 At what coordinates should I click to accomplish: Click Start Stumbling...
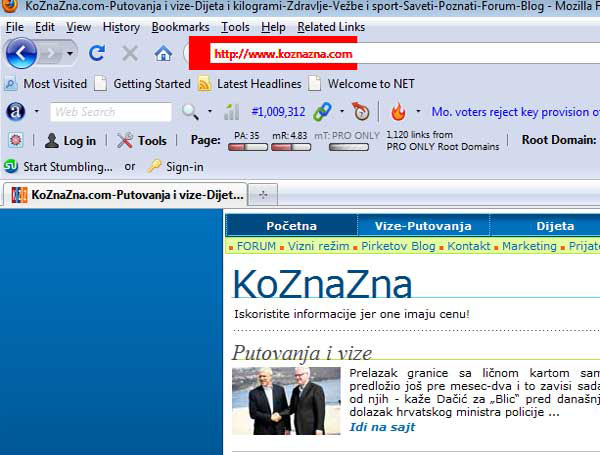click(68, 167)
